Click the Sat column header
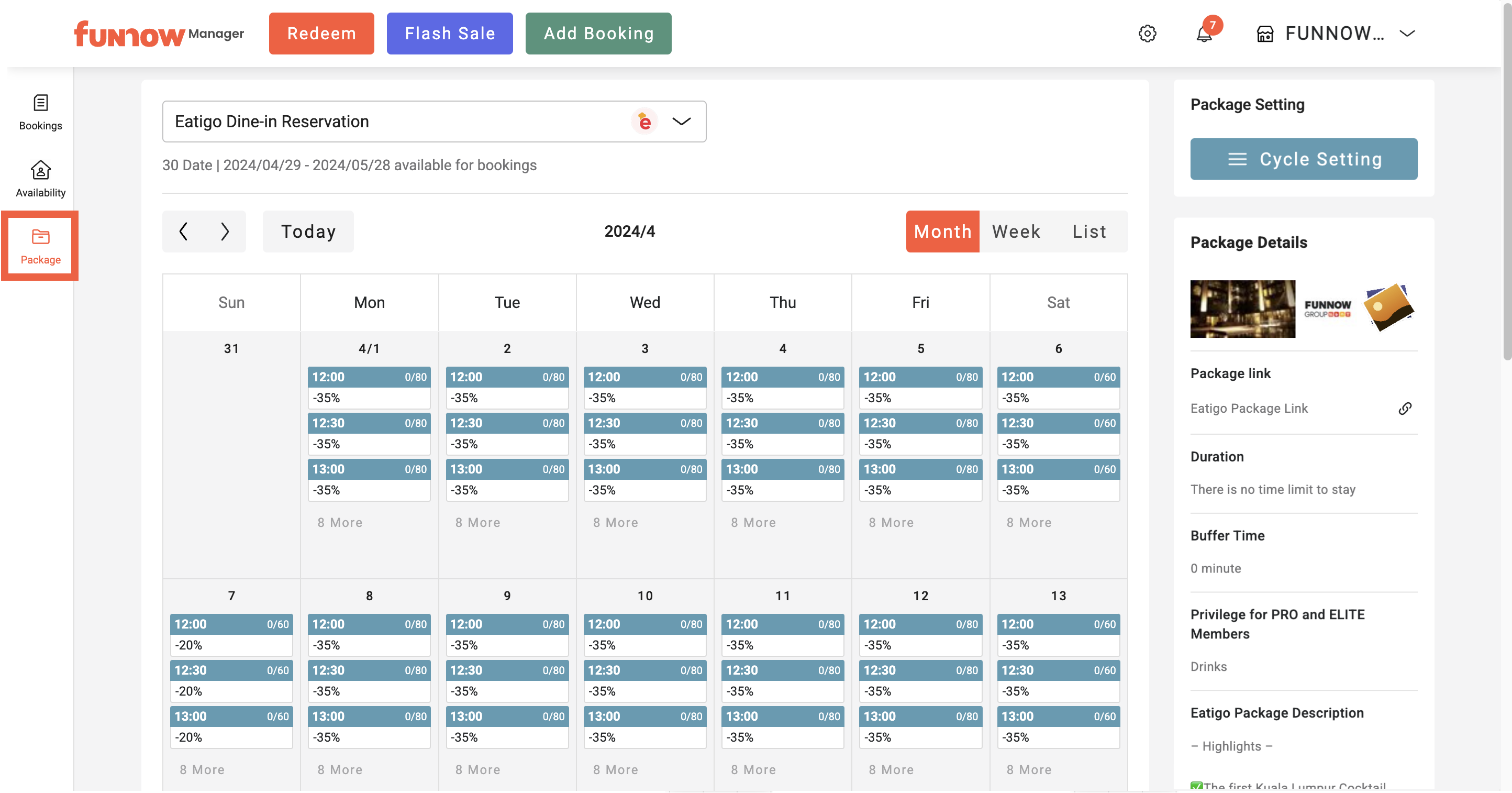 click(1058, 303)
